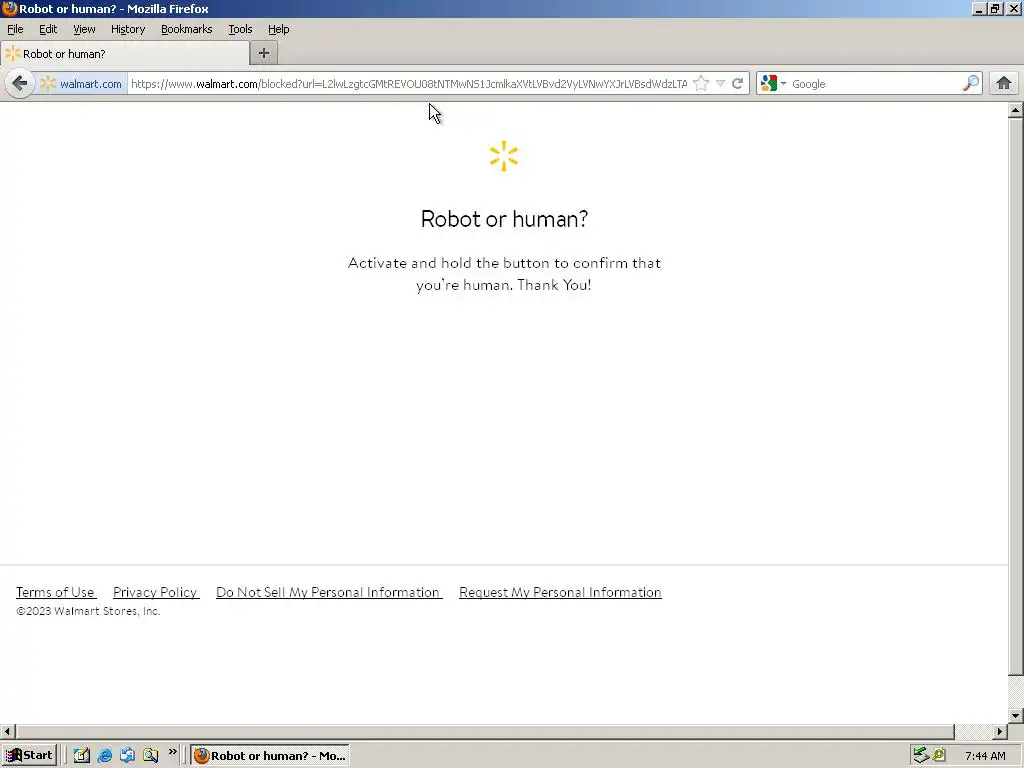This screenshot has height=768, width=1024.
Task: Click the Firefox icon in title bar
Action: [x=9, y=8]
